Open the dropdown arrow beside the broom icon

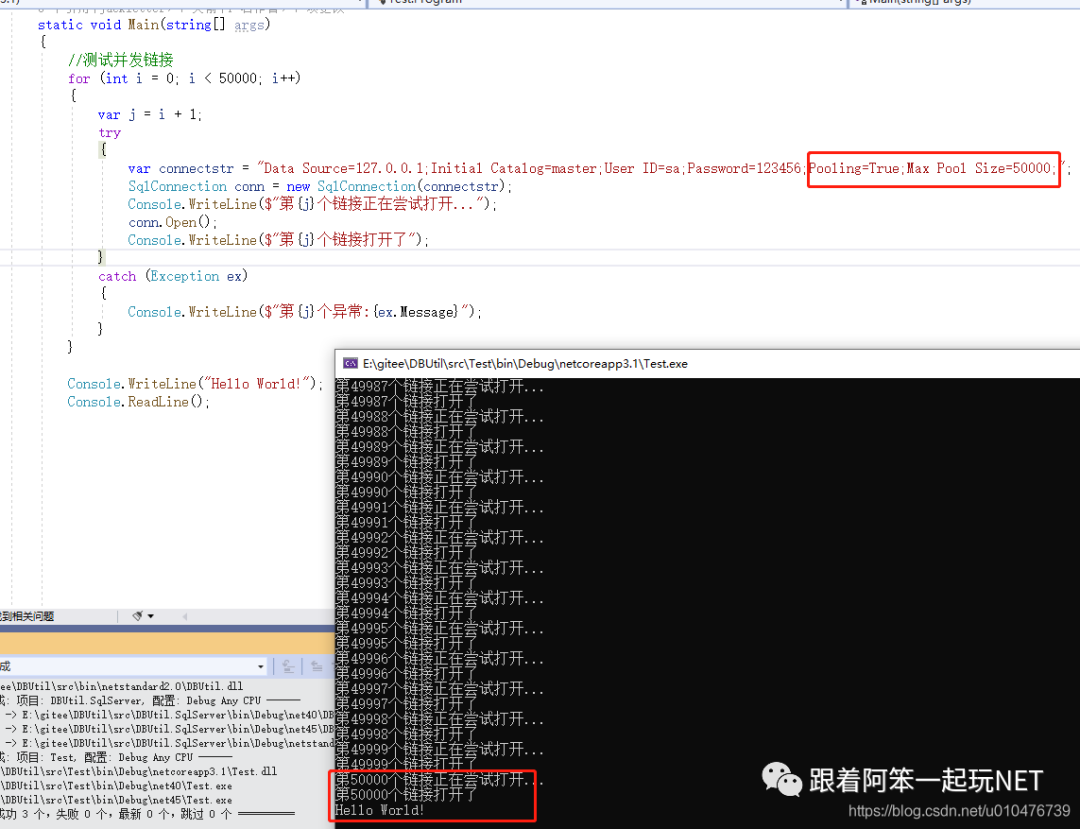tap(151, 616)
